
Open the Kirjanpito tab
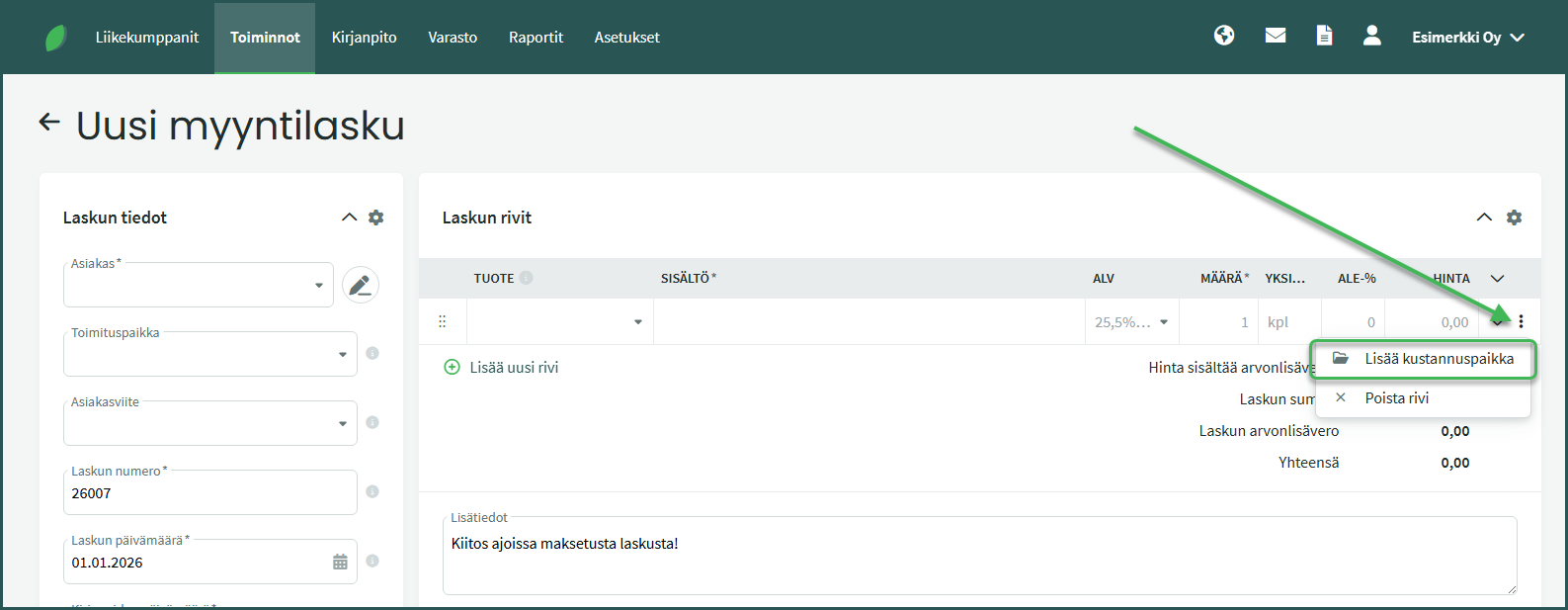[x=364, y=38]
